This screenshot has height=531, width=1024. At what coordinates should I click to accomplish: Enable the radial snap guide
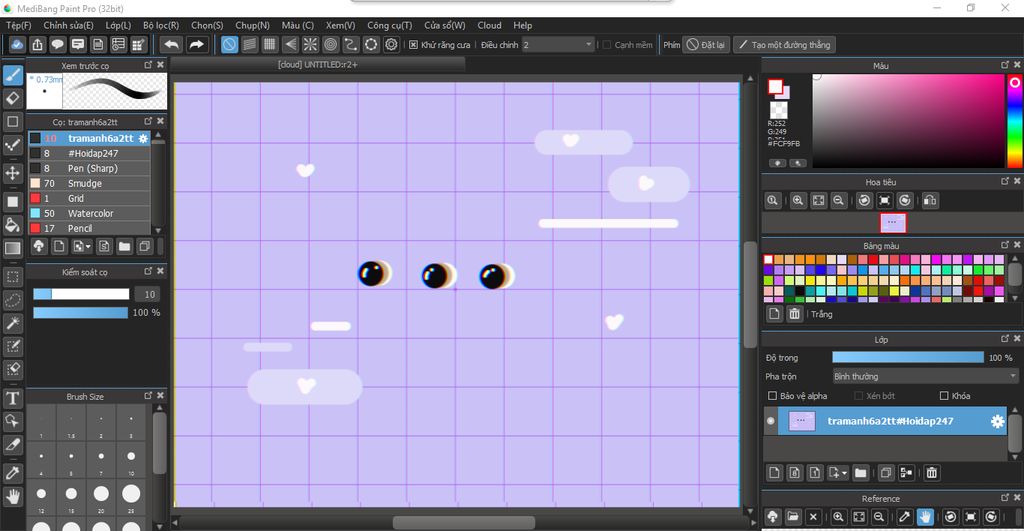(x=310, y=44)
